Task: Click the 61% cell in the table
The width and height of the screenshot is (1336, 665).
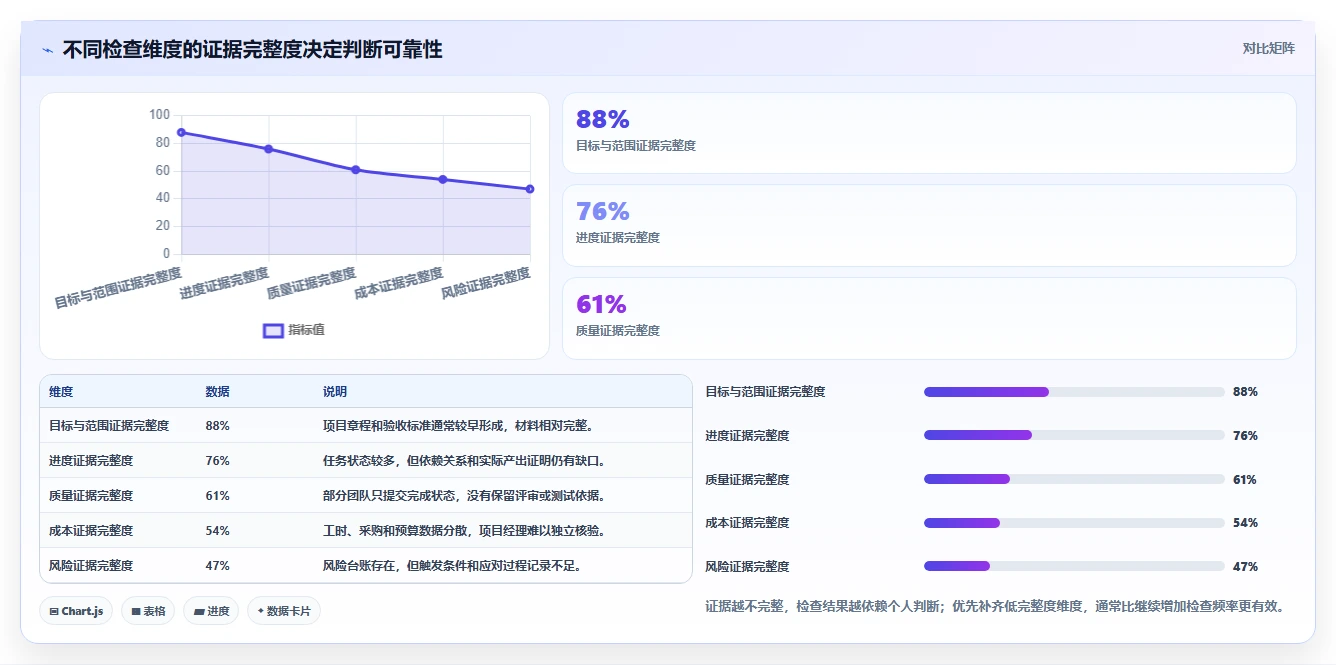Action: tap(218, 496)
